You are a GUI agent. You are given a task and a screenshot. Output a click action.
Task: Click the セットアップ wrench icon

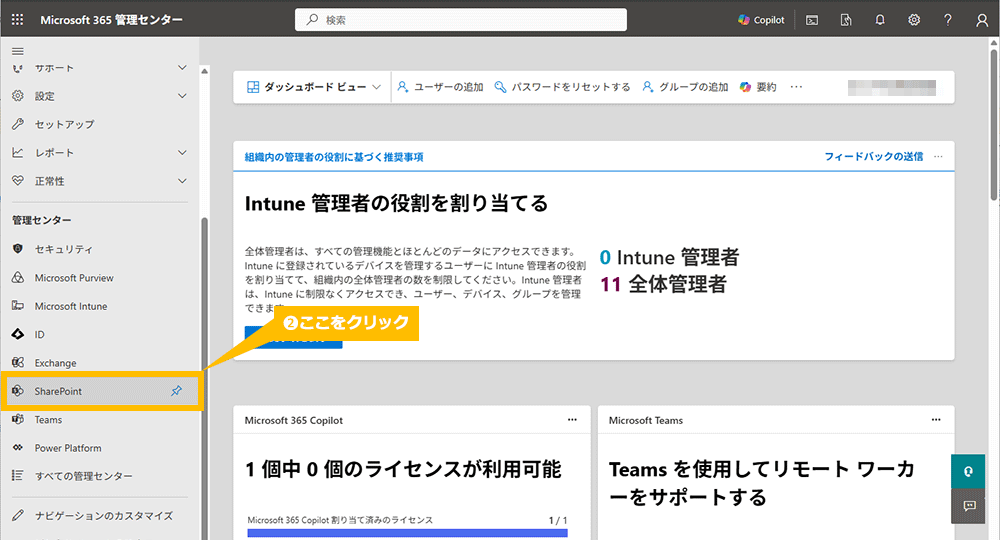pos(18,124)
